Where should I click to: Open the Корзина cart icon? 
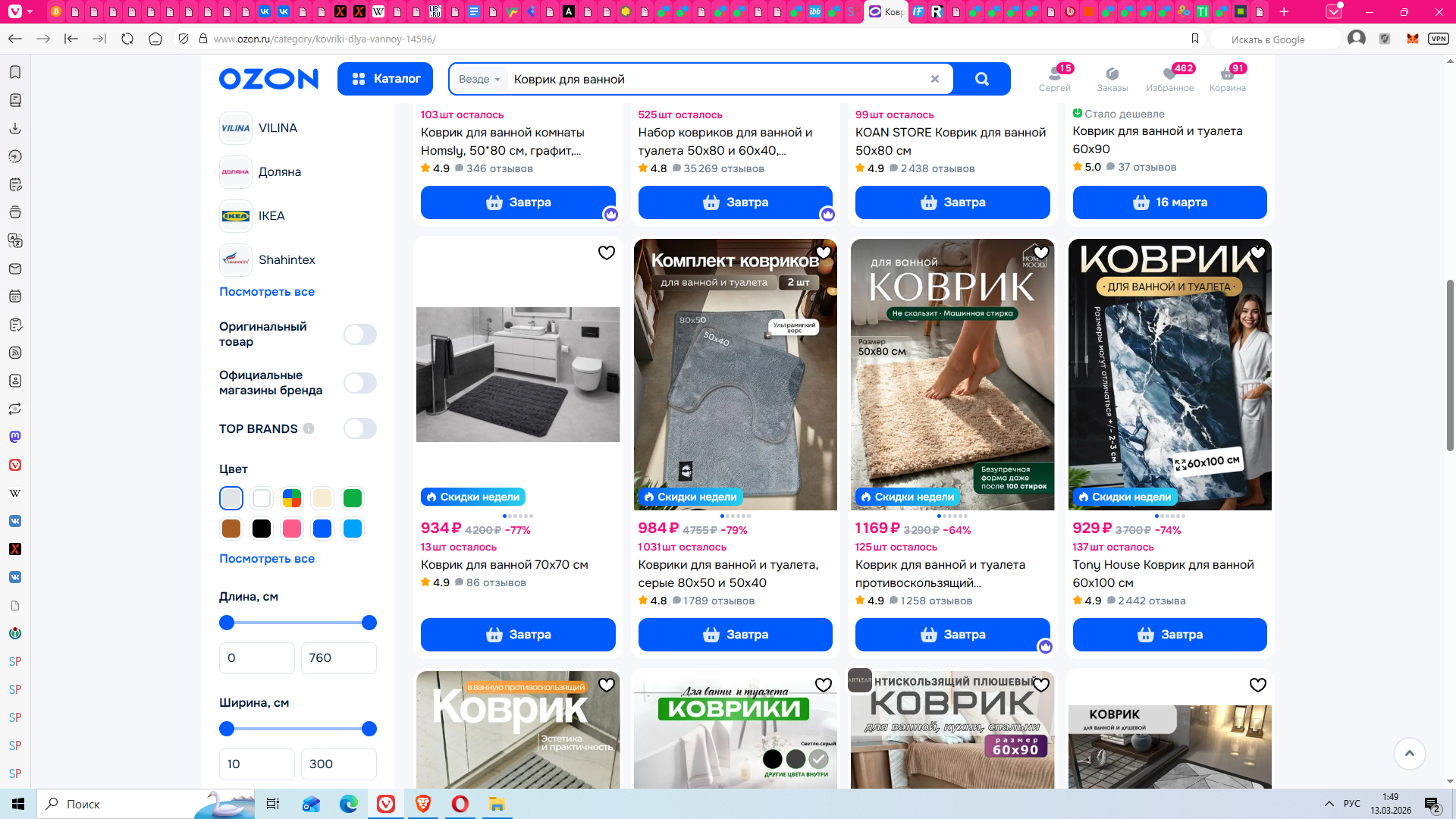pos(1227,78)
